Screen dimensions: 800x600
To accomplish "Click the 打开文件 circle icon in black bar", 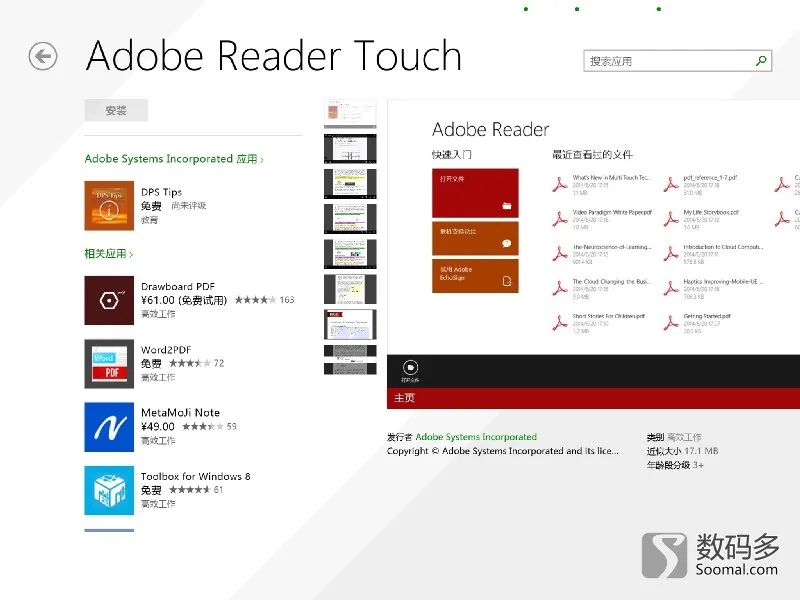I will coord(410,367).
